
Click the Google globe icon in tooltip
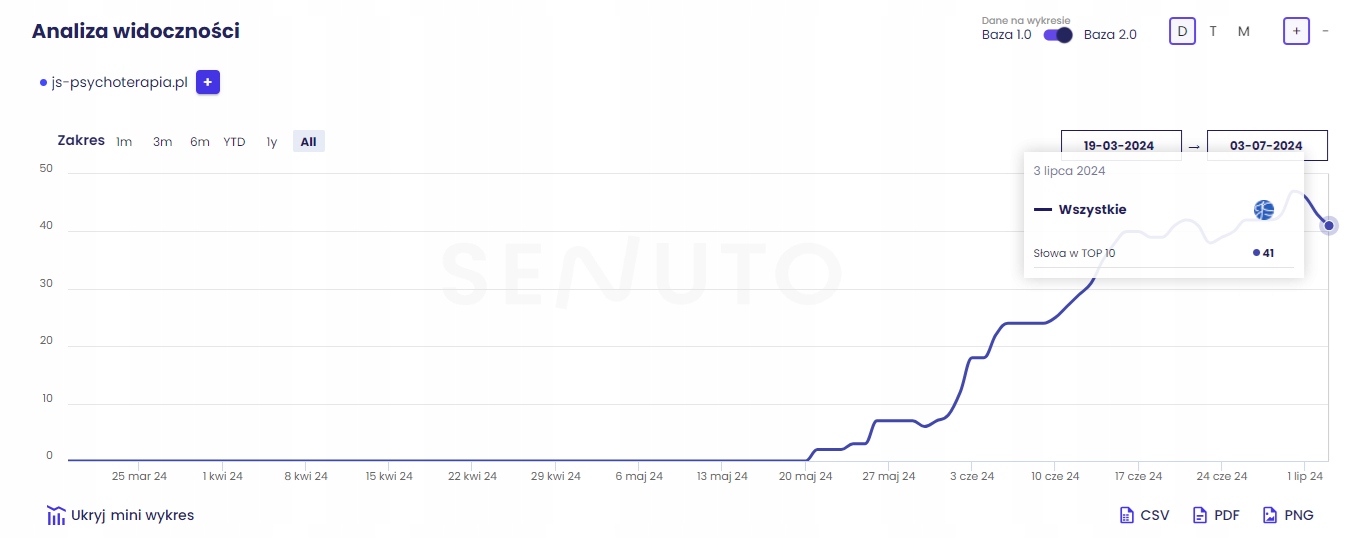coord(1264,210)
